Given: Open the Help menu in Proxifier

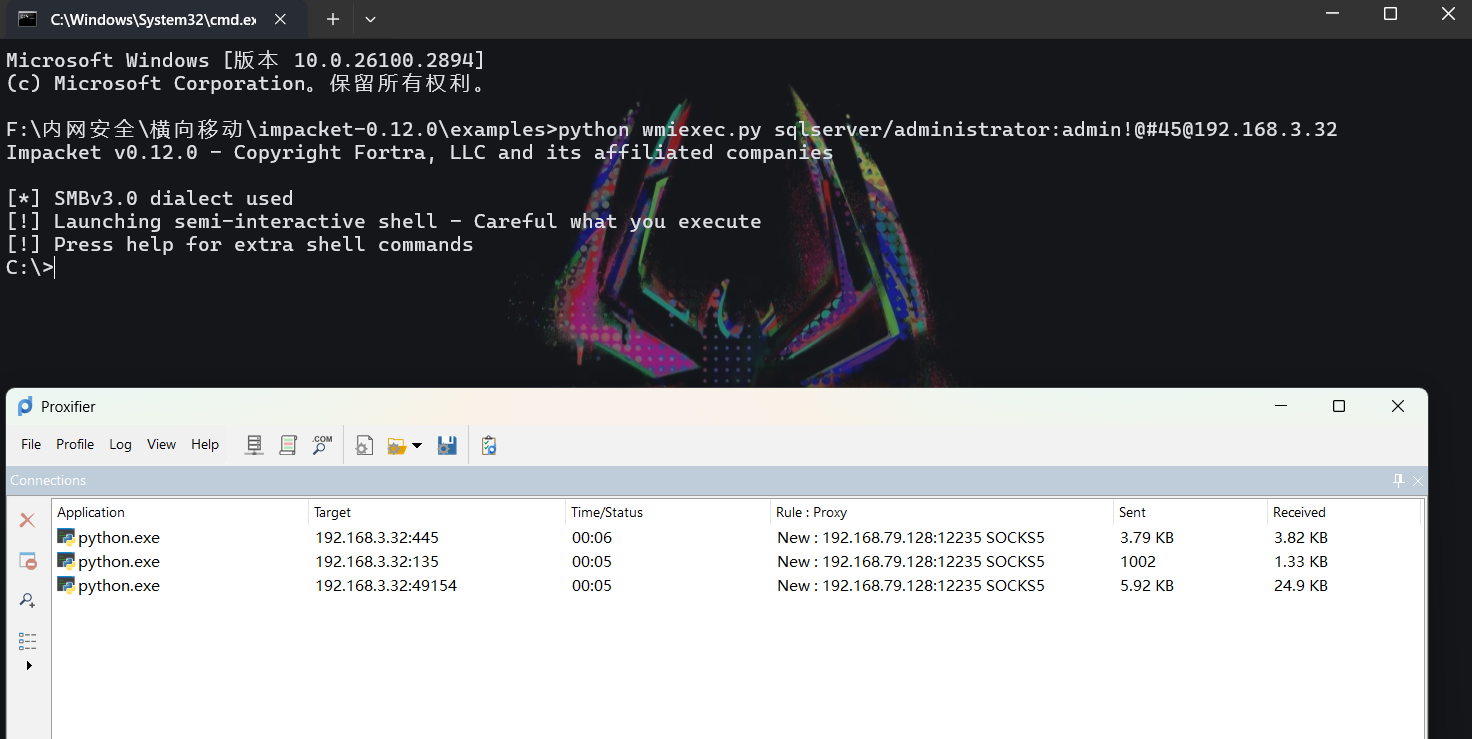Looking at the screenshot, I should point(205,444).
